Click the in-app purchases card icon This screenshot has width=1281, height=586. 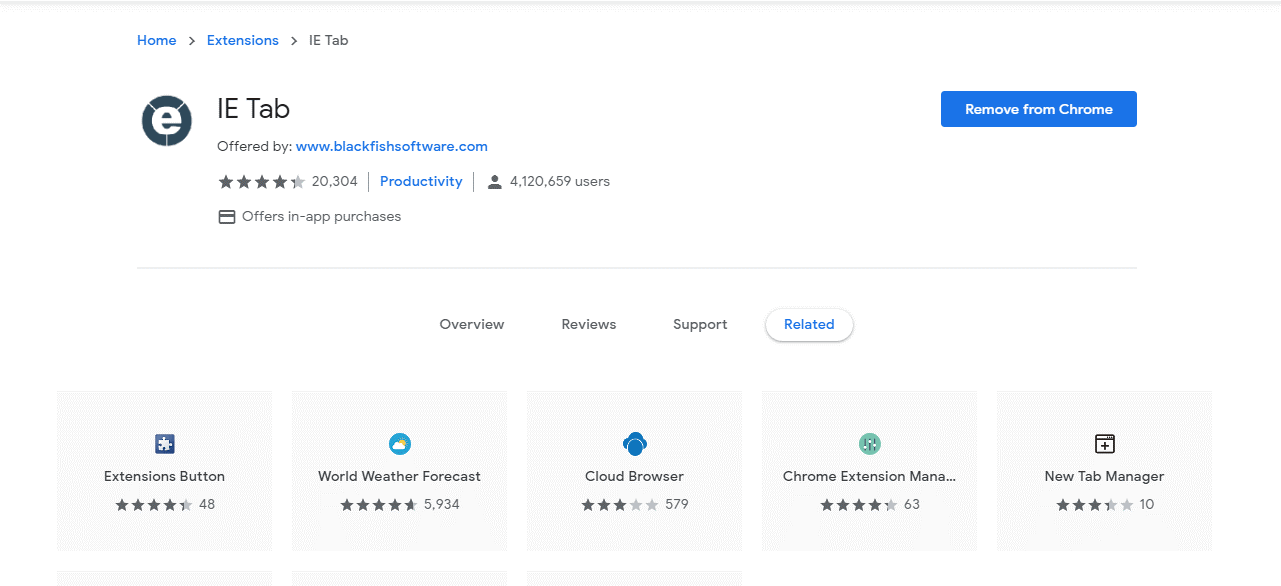227,217
